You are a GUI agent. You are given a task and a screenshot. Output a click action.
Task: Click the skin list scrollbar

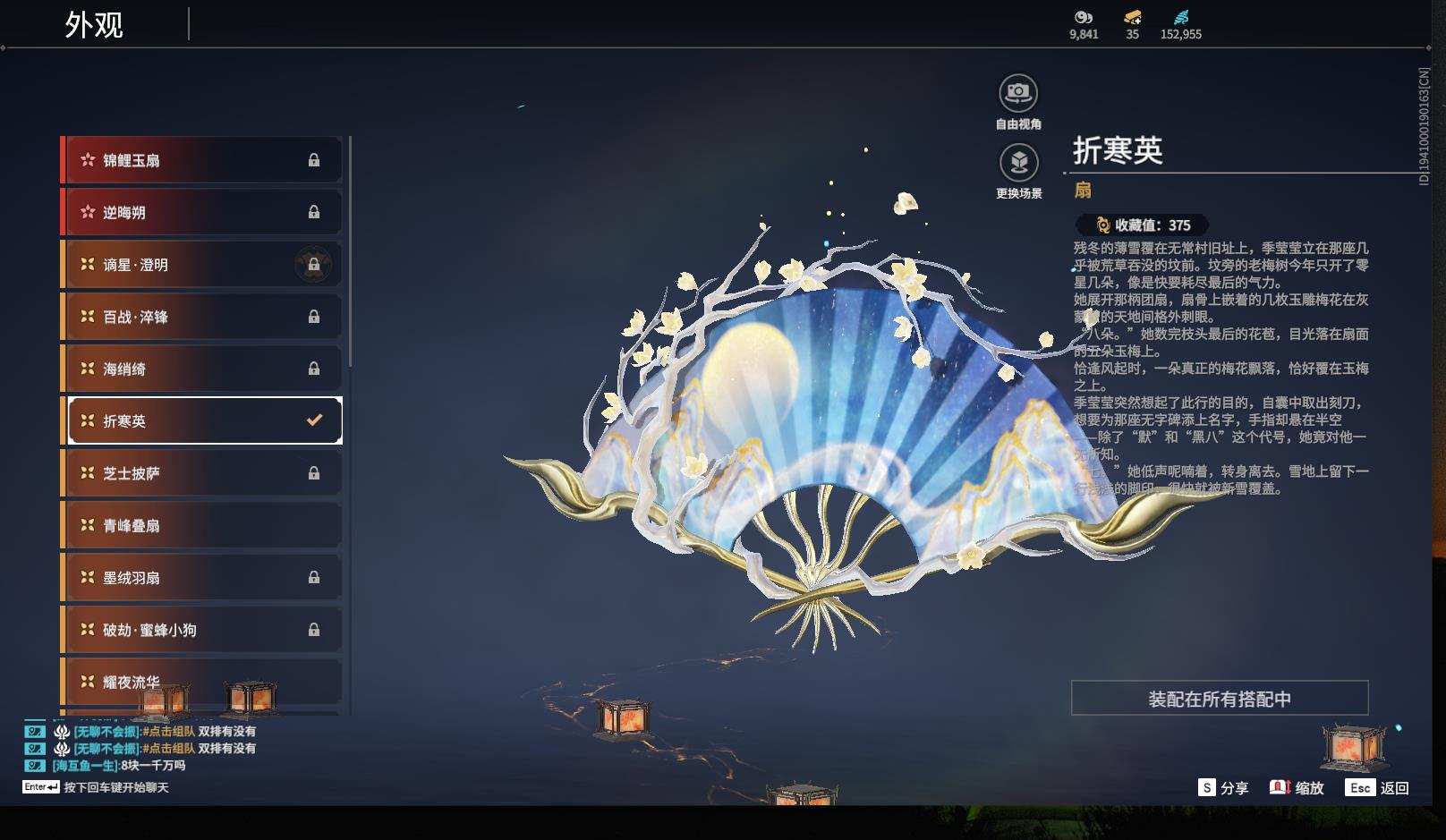[350, 250]
